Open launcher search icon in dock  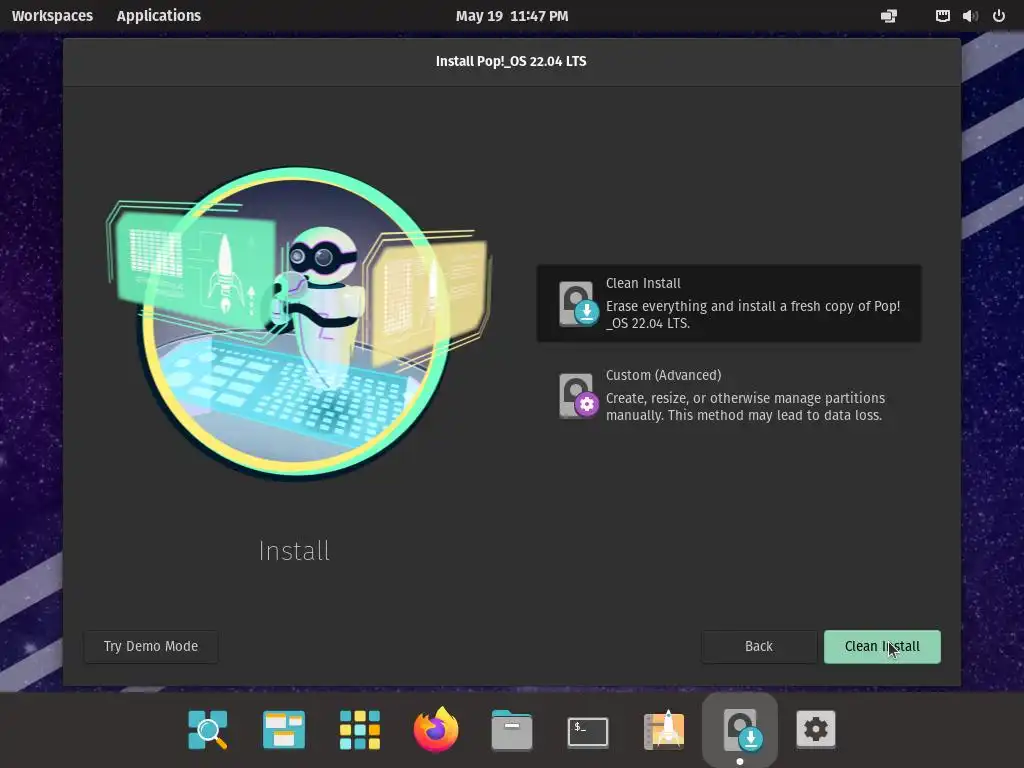[x=208, y=729]
